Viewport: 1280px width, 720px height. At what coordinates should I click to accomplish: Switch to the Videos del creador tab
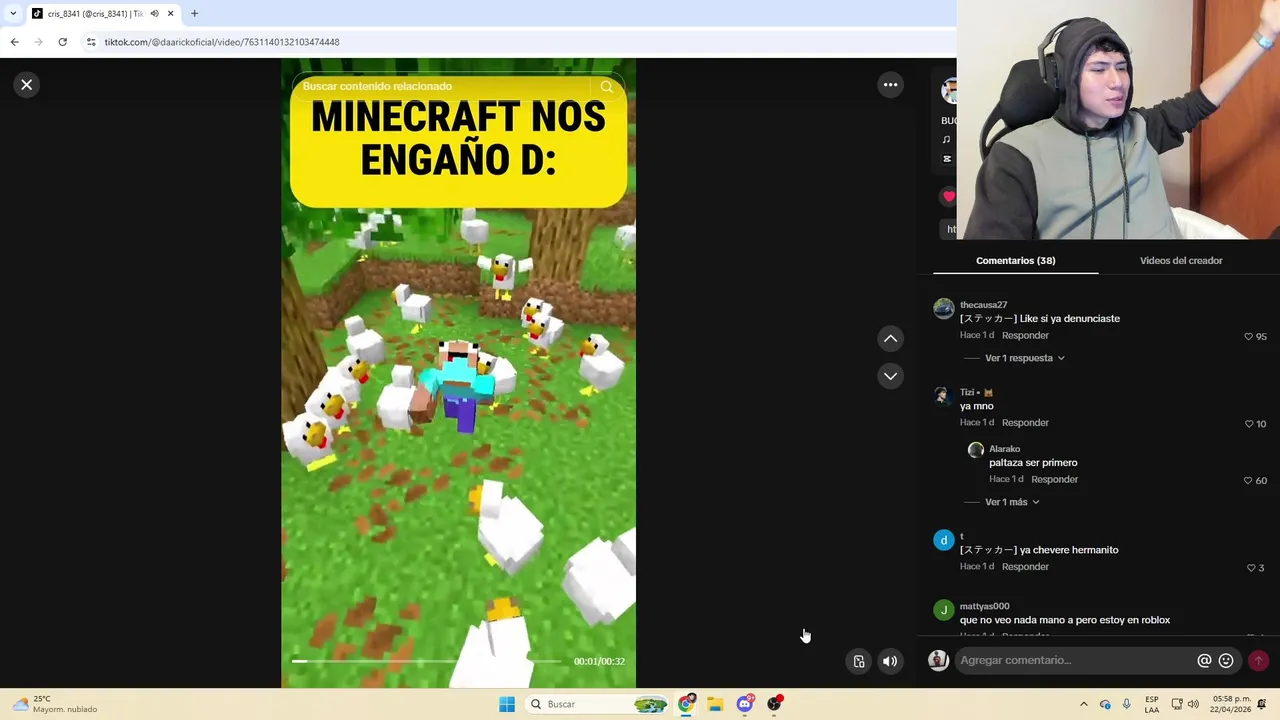(1181, 261)
